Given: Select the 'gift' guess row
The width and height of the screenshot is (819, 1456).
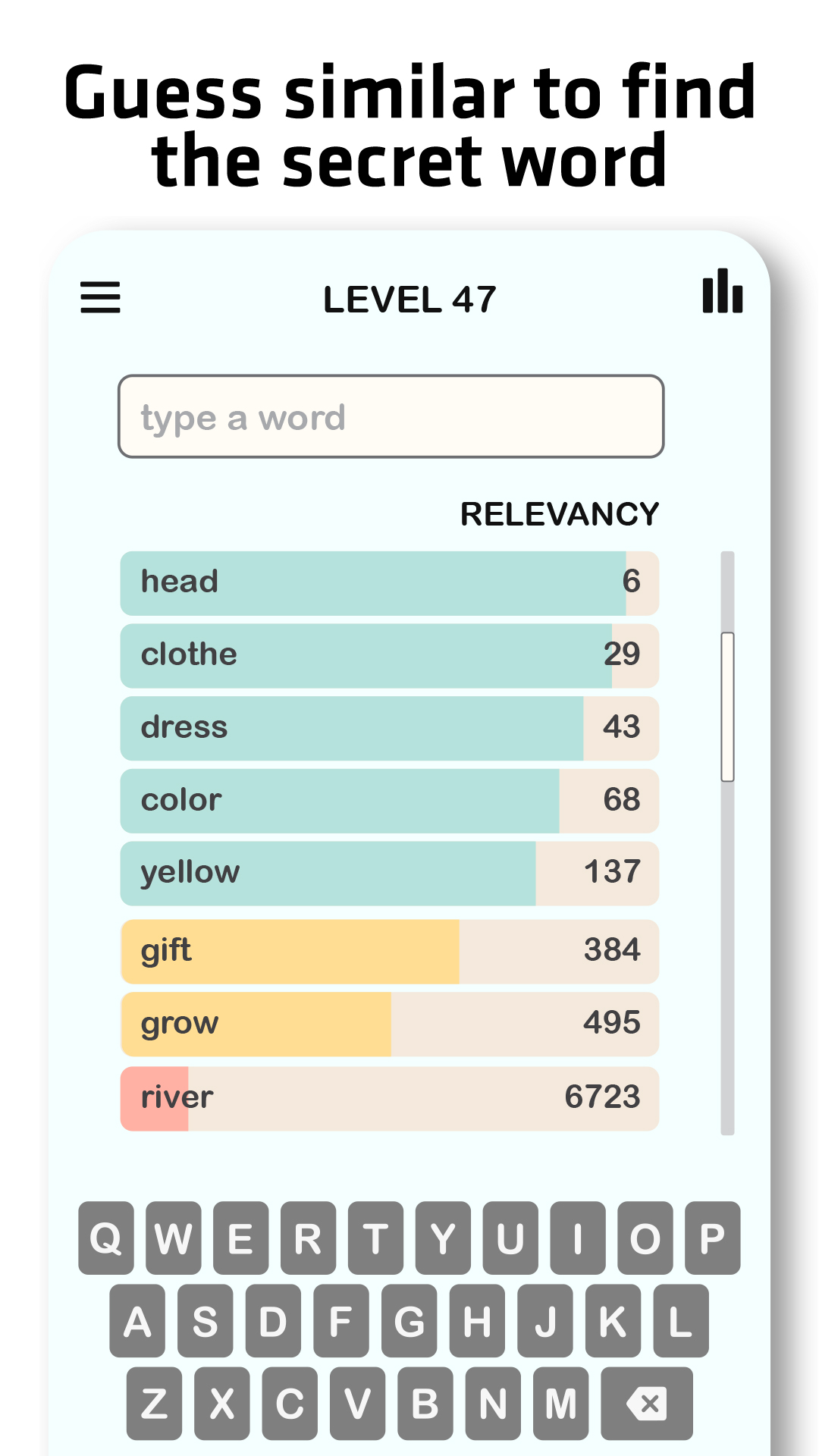Looking at the screenshot, I should (389, 952).
